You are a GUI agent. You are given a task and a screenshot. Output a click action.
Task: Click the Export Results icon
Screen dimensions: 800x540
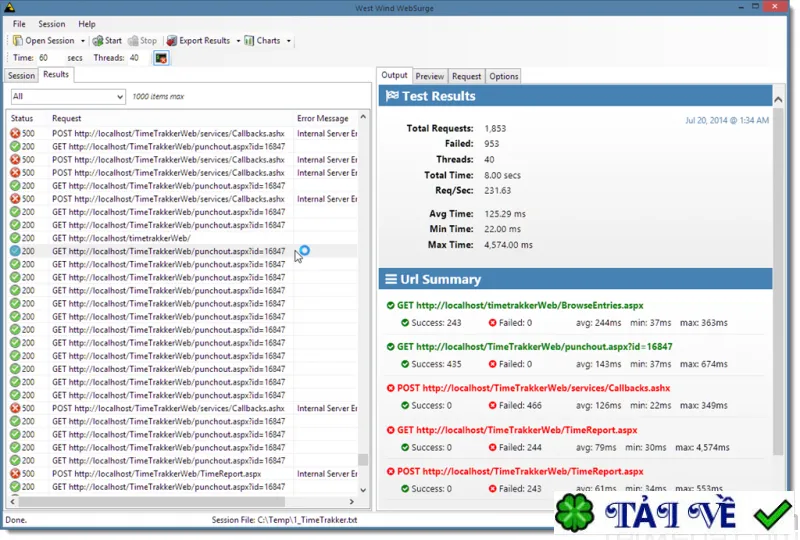[x=171, y=40]
